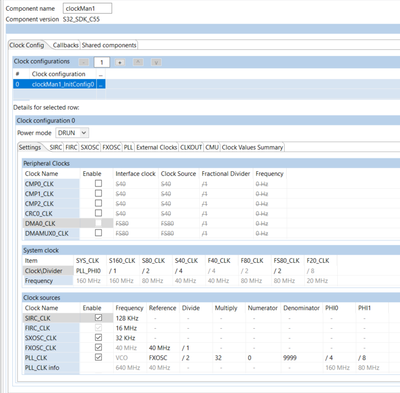The width and height of the screenshot is (400, 393).
Task: Toggle the DMA0_CLK enable checkbox
Action: (98, 223)
